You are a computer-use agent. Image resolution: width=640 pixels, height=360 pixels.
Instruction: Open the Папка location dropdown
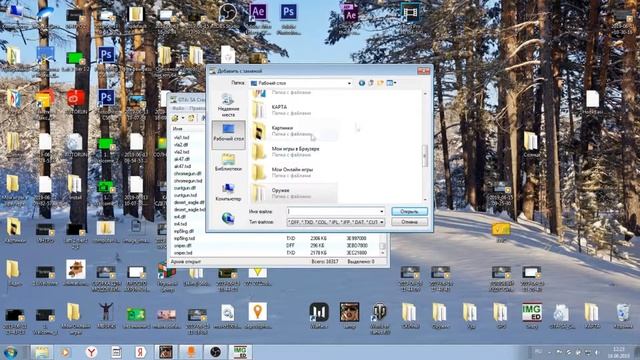pos(301,83)
